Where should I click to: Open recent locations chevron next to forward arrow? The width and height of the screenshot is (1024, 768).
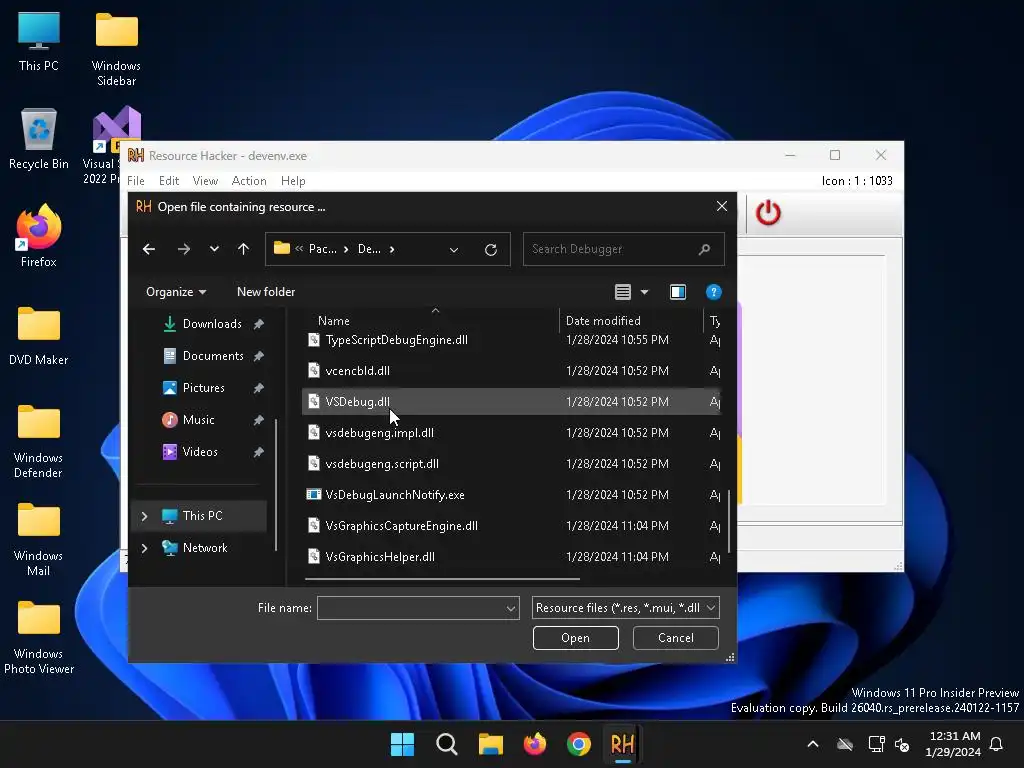pos(214,249)
